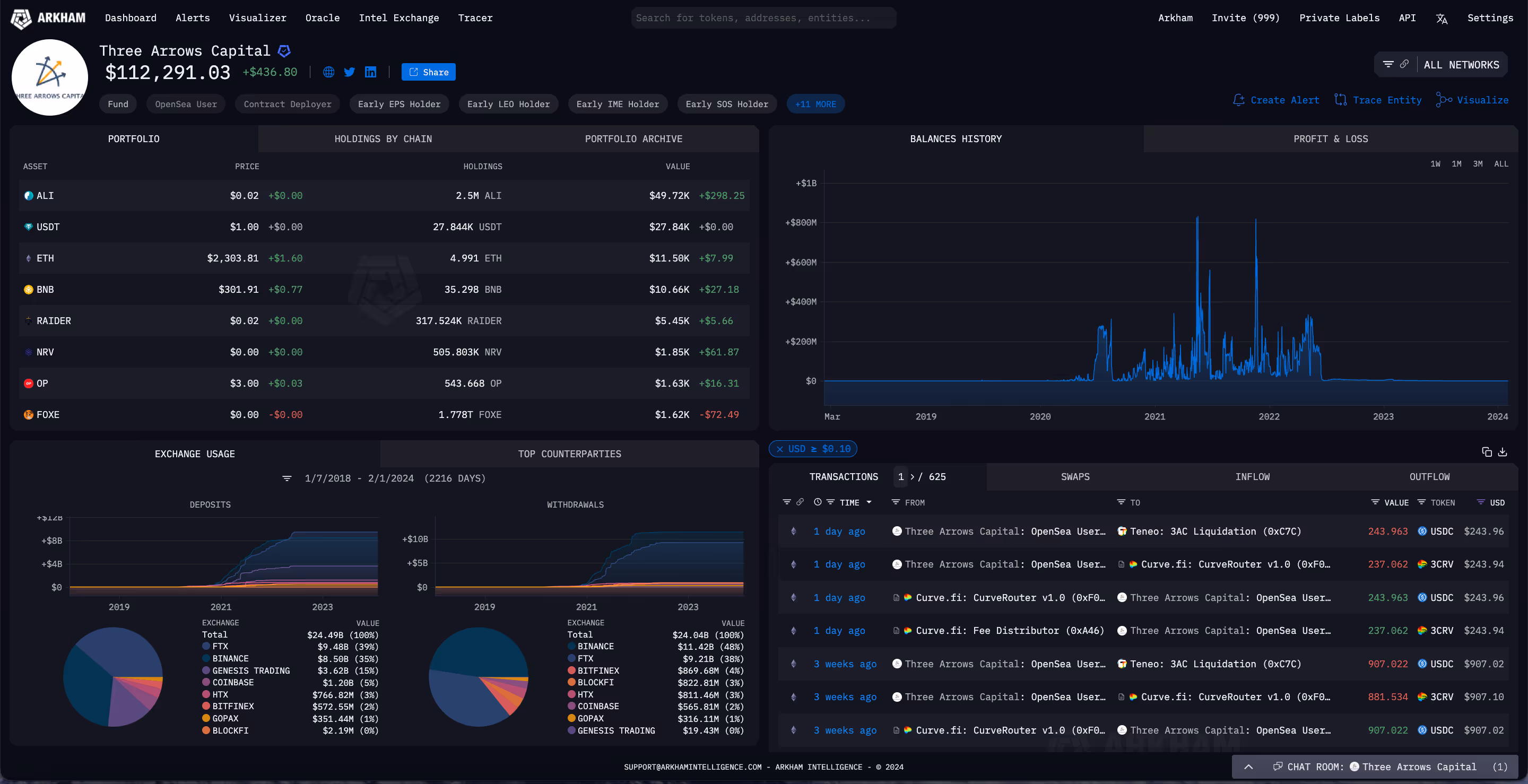Open the Arkham logo homepage icon
Image resolution: width=1528 pixels, height=784 pixels.
coord(20,18)
